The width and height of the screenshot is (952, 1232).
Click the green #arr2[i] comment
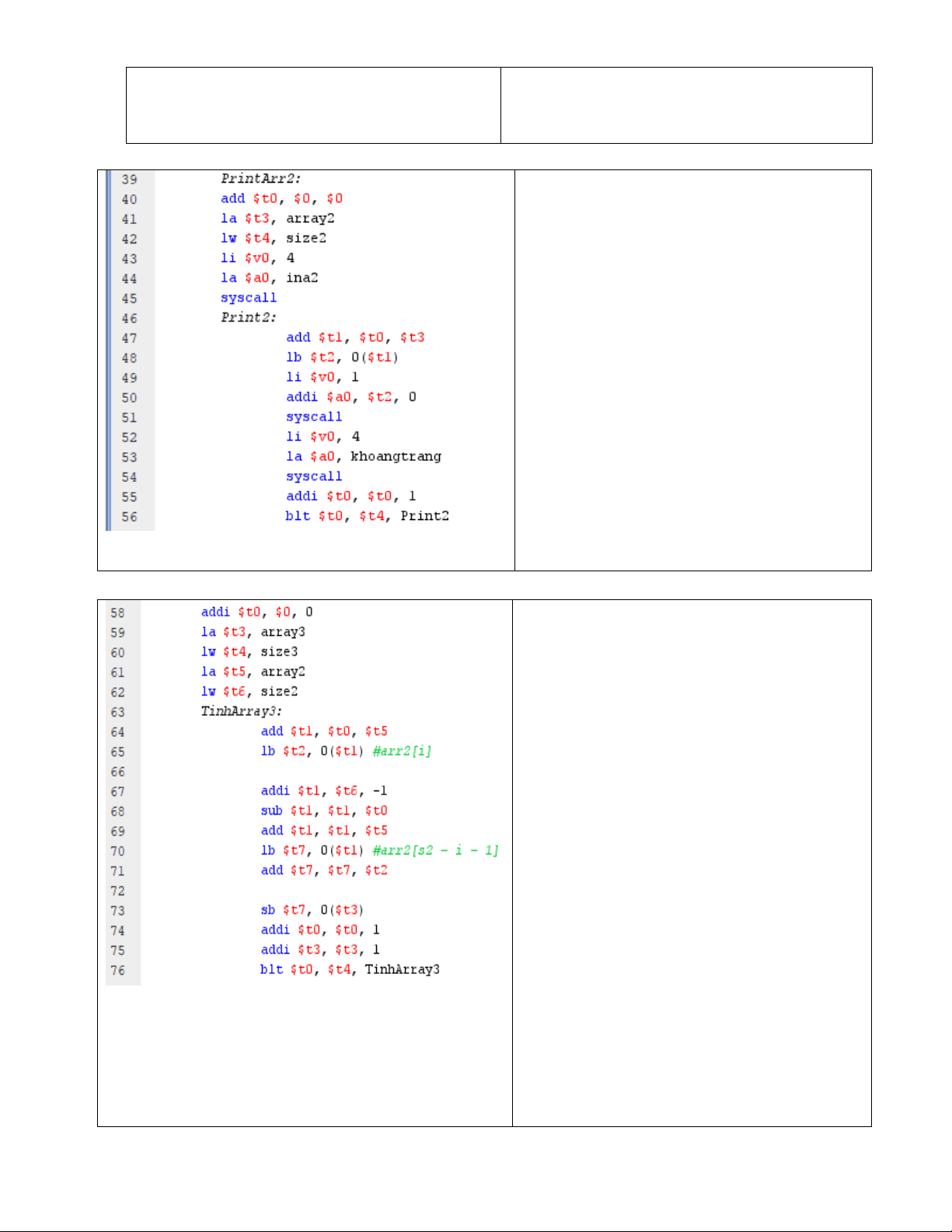(402, 751)
